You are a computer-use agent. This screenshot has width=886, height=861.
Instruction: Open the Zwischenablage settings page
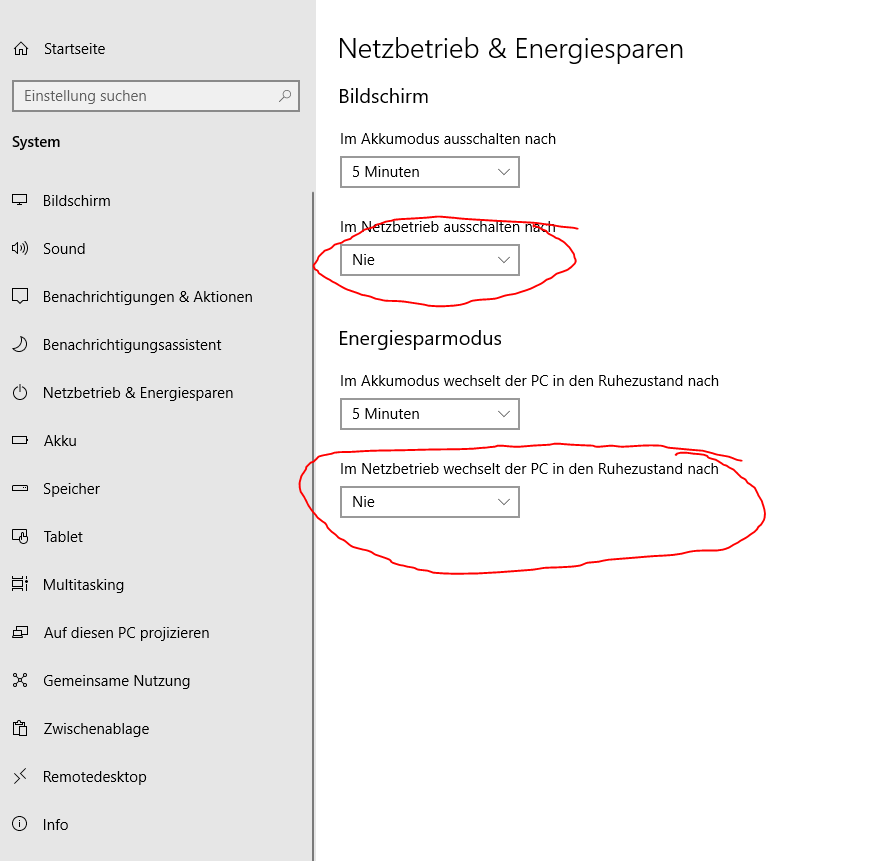click(x=96, y=729)
